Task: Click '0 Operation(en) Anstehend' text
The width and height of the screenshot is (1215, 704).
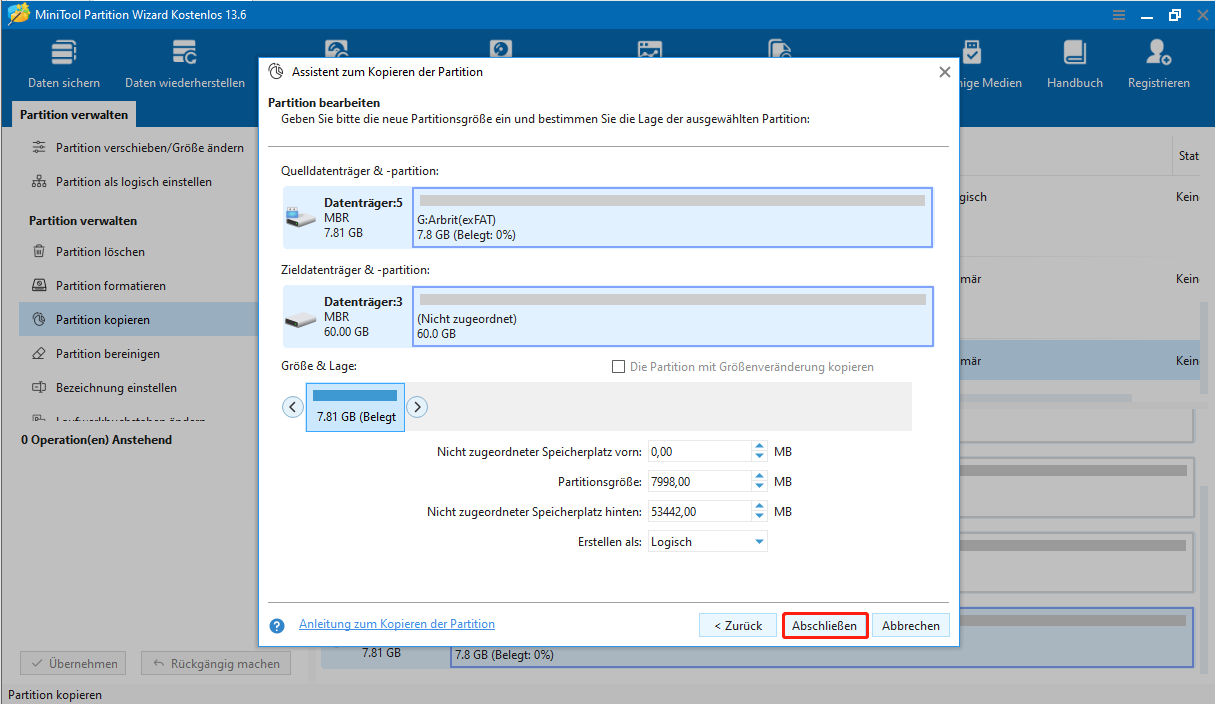Action: [x=97, y=440]
